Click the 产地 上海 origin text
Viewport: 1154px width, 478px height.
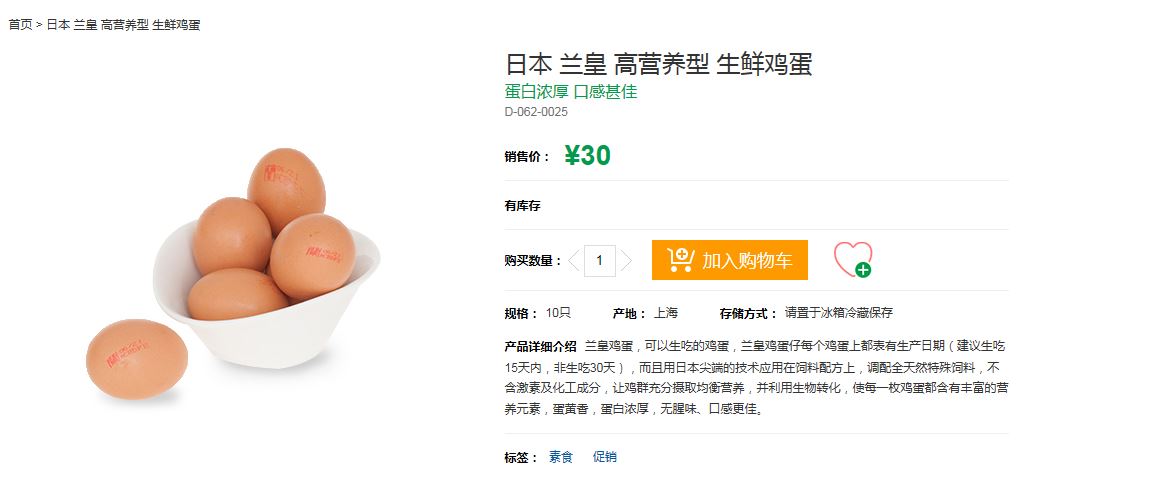tap(645, 313)
